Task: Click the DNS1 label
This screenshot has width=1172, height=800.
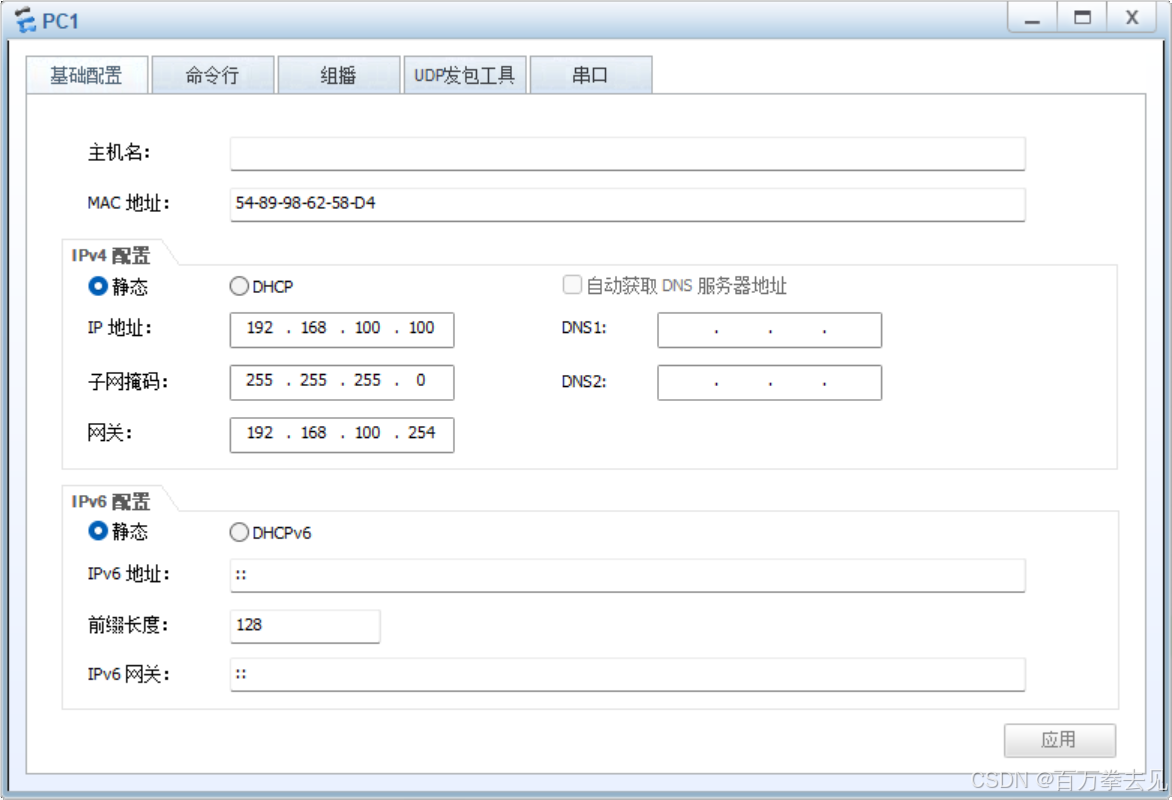Action: 584,328
